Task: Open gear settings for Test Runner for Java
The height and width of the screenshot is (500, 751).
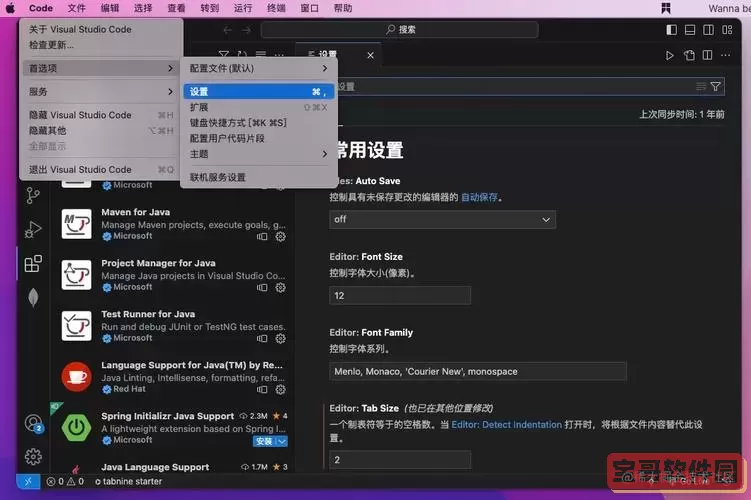Action: [281, 339]
